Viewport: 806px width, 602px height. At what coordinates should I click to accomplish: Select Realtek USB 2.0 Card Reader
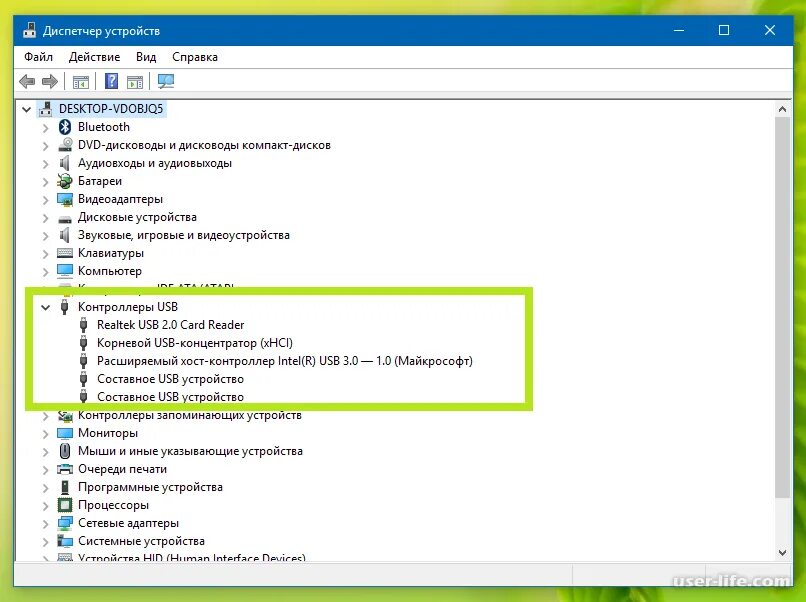coord(170,325)
